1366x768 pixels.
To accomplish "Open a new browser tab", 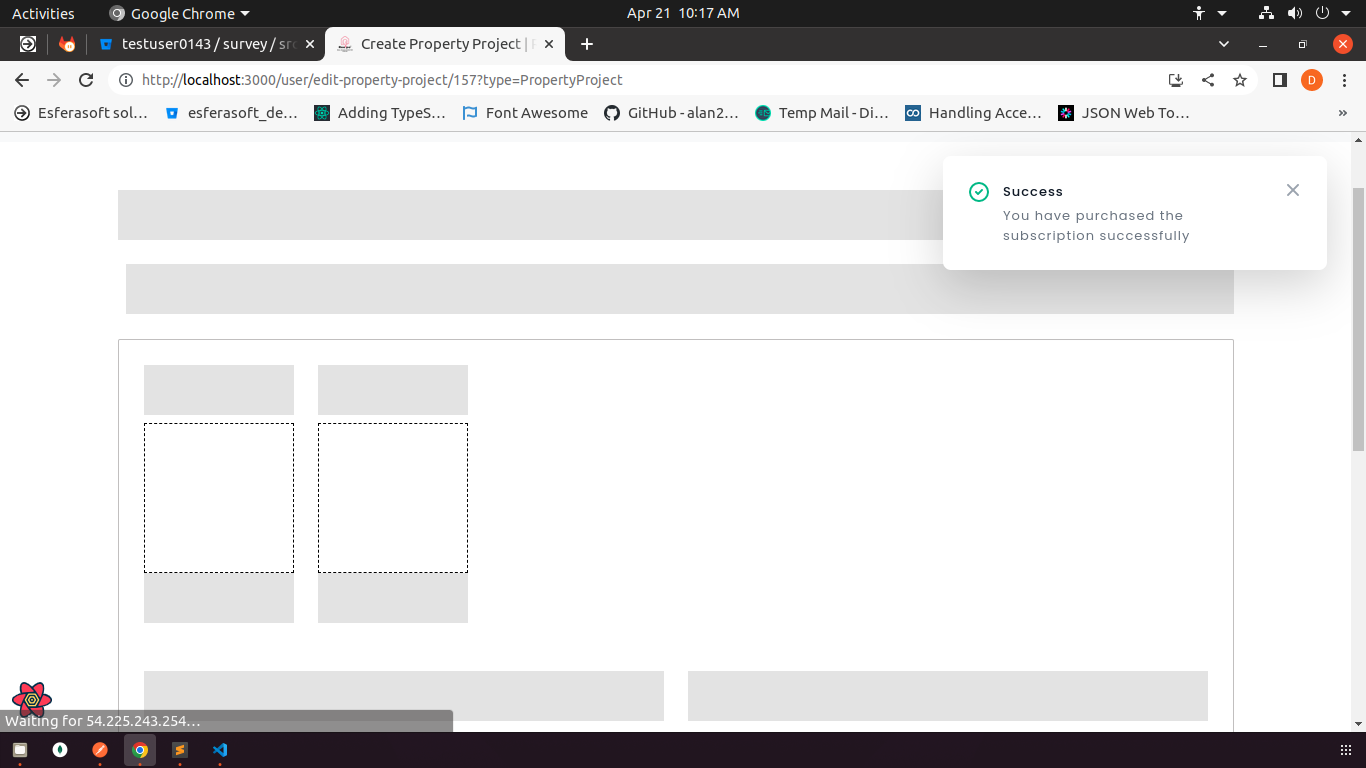I will point(587,44).
